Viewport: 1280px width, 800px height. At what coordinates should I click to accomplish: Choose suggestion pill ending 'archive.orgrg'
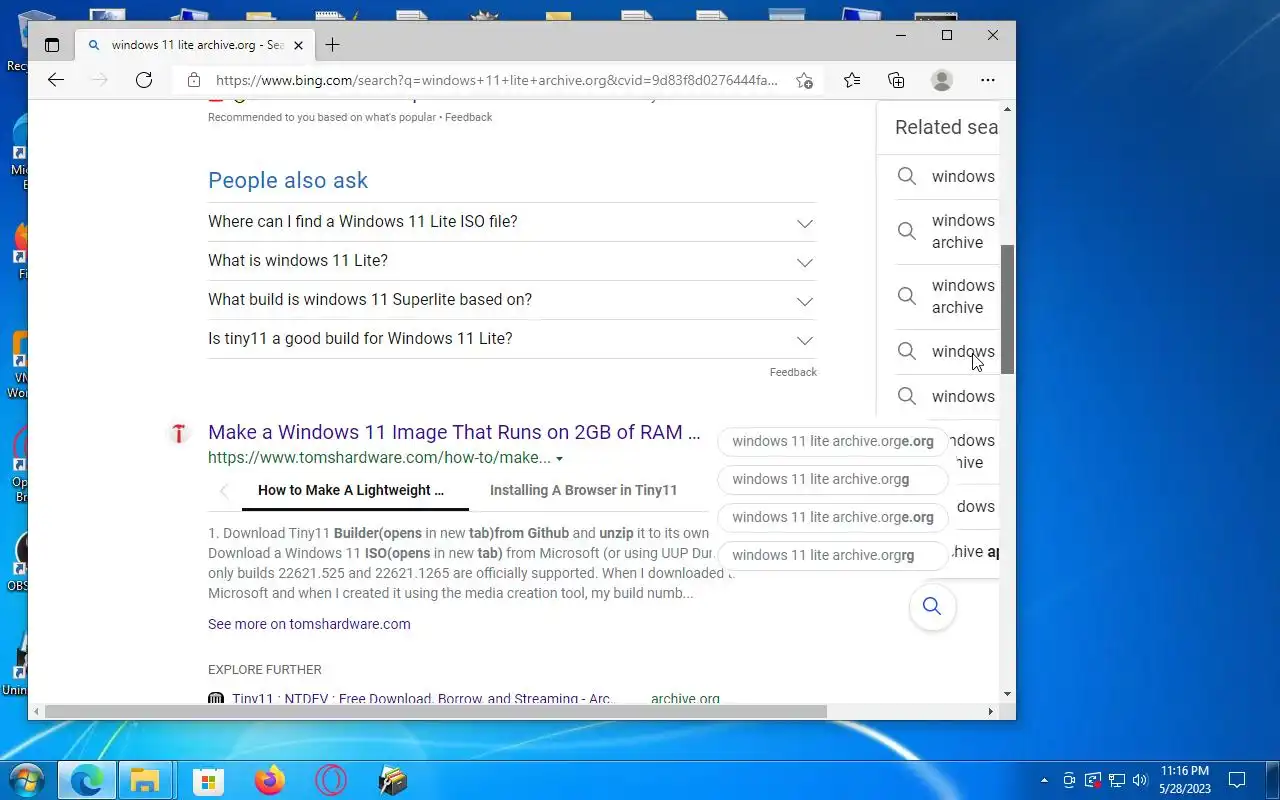[832, 555]
